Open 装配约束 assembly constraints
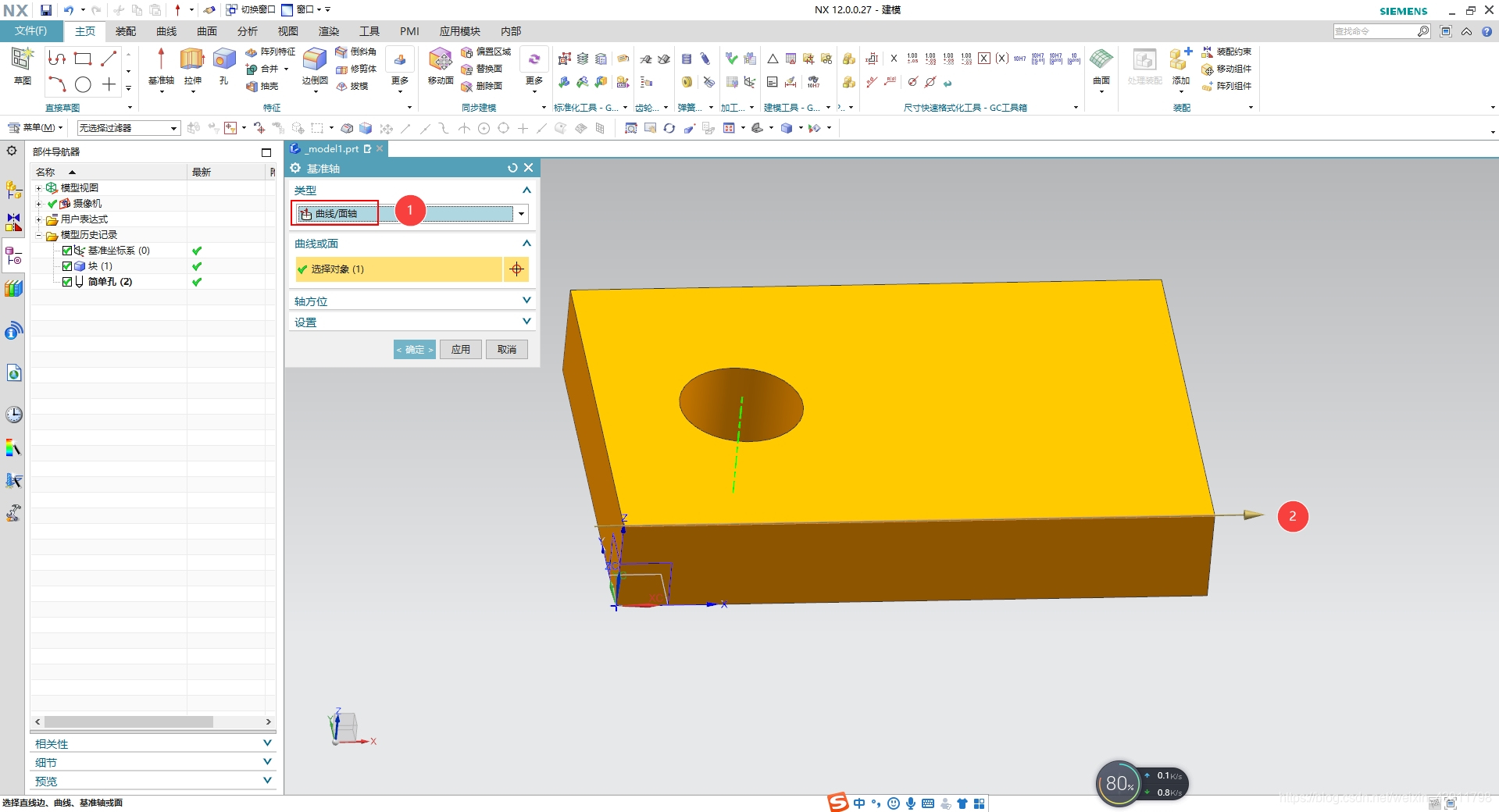This screenshot has height=812, width=1499. click(x=1226, y=52)
